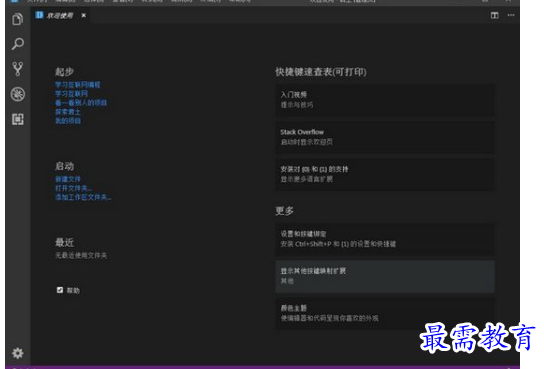Open the 安装对 {0} 和 {1} 的支持 card

click(385, 174)
